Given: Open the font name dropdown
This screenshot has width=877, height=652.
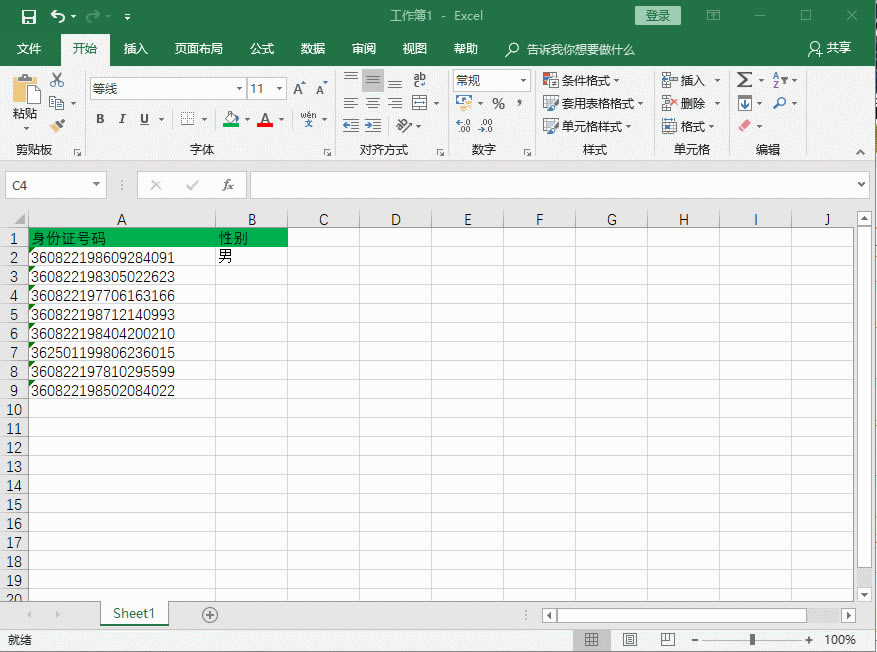Looking at the screenshot, I should point(238,89).
